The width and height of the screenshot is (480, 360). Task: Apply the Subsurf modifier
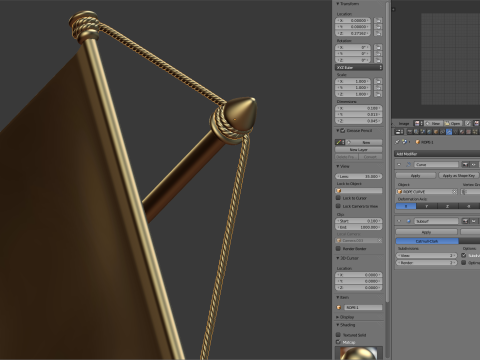point(426,232)
